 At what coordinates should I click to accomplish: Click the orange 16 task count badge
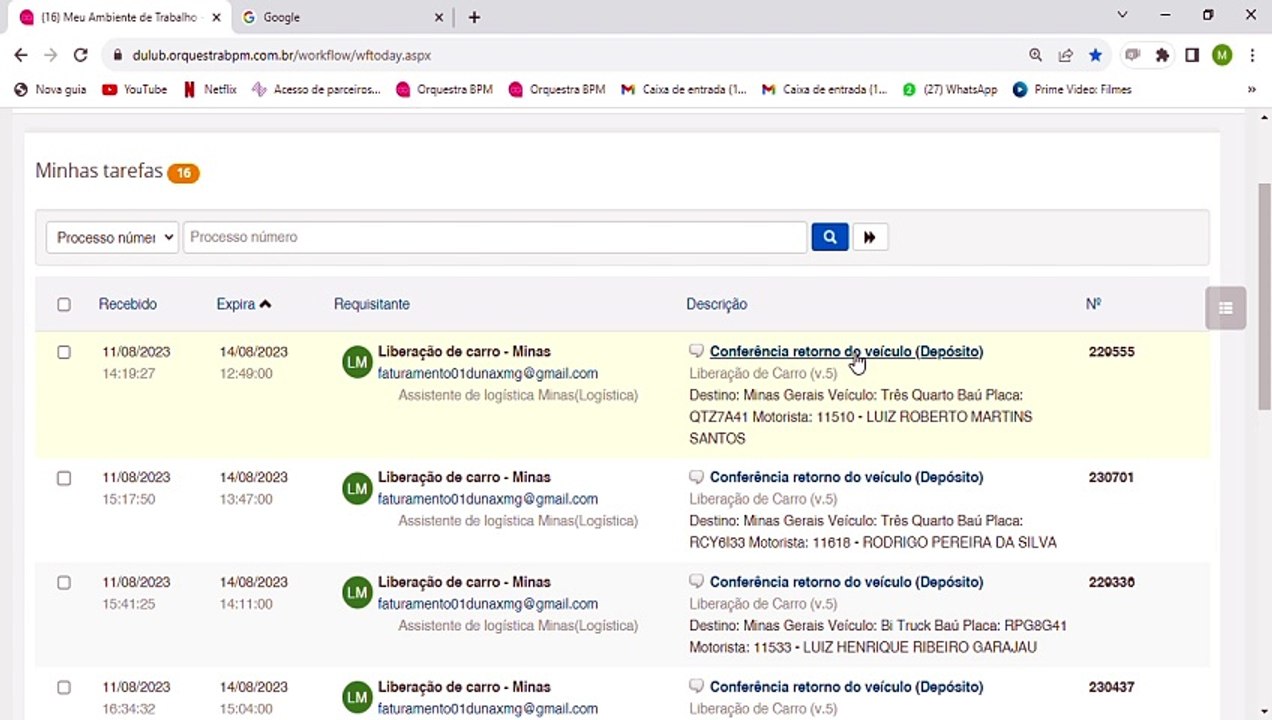pos(183,173)
